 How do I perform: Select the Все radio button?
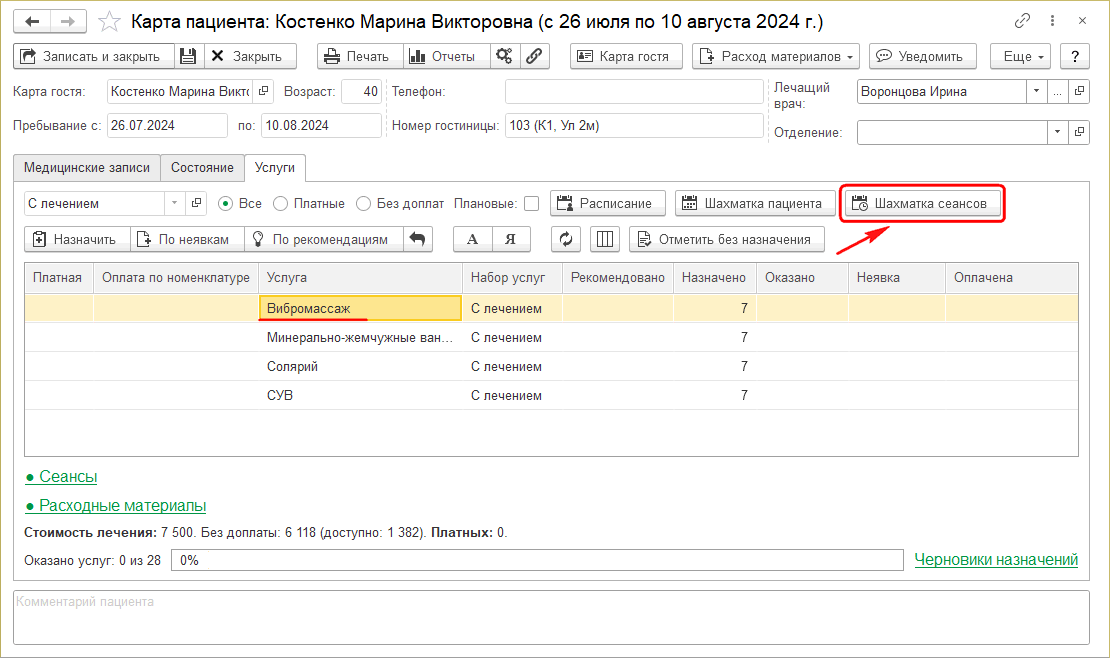[226, 204]
